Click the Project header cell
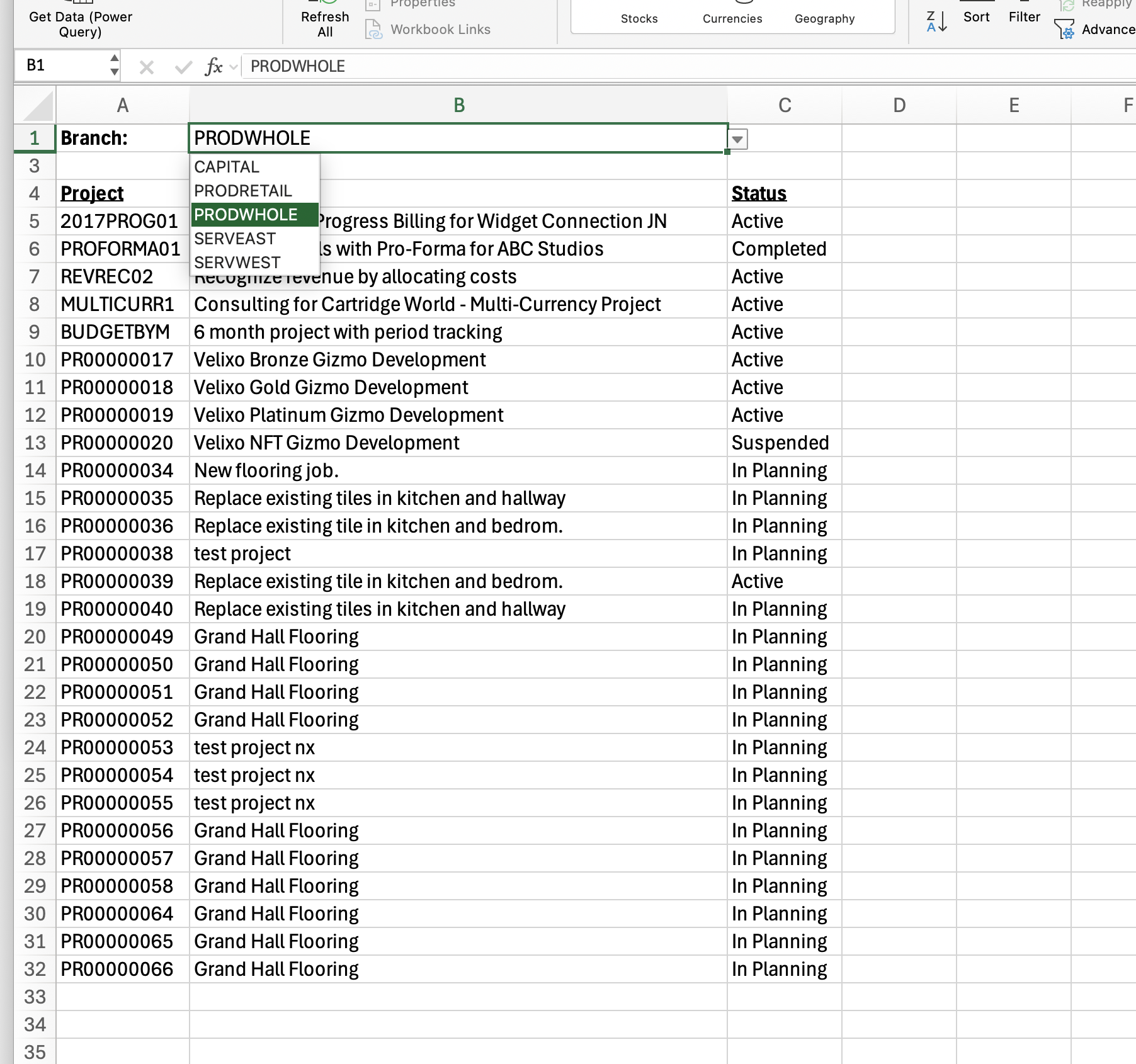Image resolution: width=1136 pixels, height=1064 pixels. tap(123, 193)
